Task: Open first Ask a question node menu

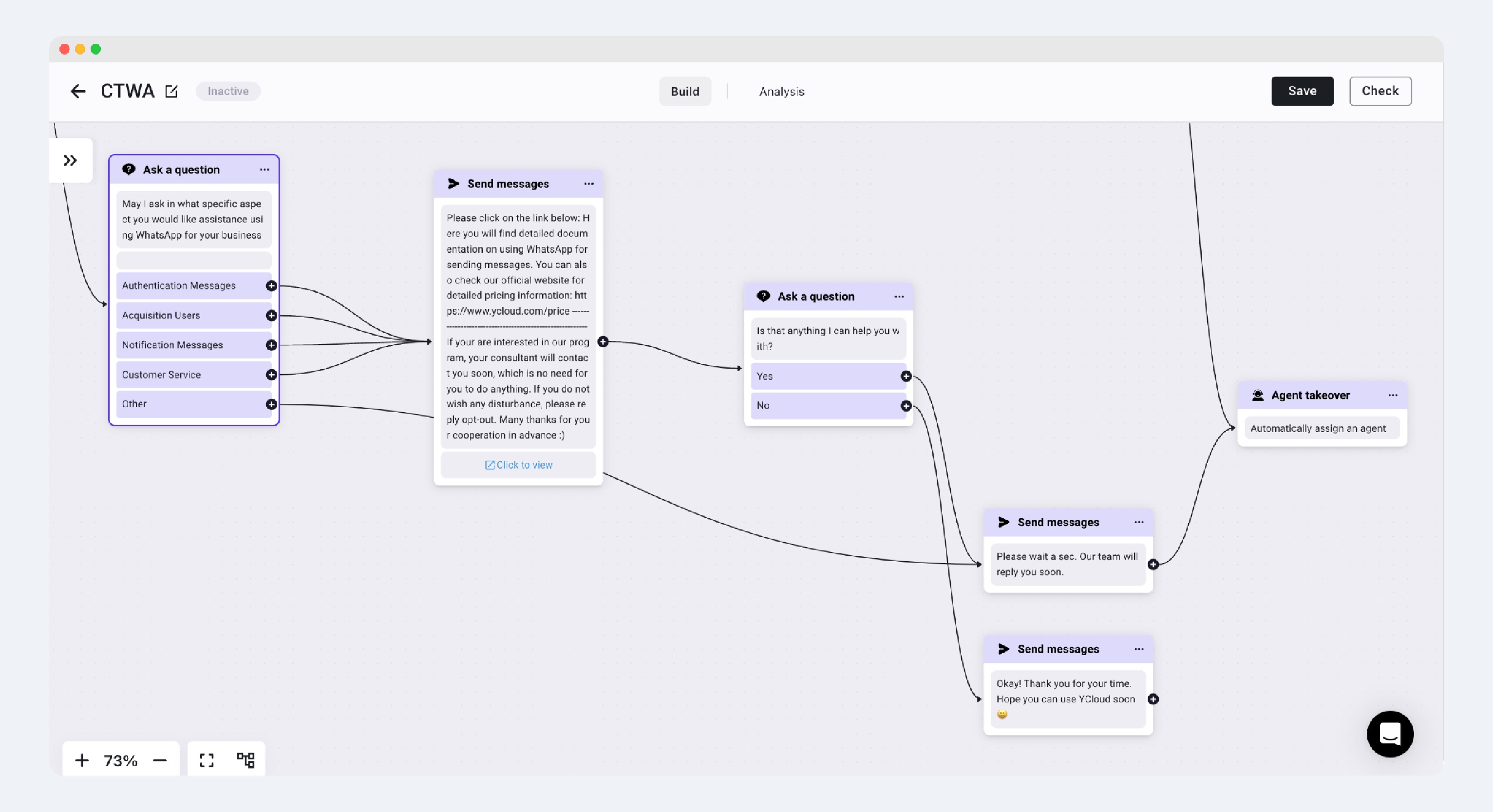Action: click(265, 170)
